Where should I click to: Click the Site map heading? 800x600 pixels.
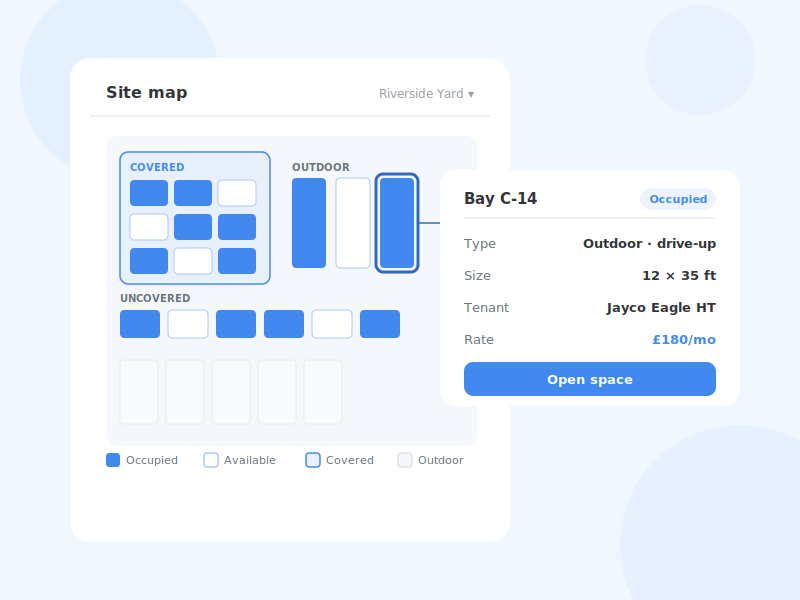[x=147, y=92]
